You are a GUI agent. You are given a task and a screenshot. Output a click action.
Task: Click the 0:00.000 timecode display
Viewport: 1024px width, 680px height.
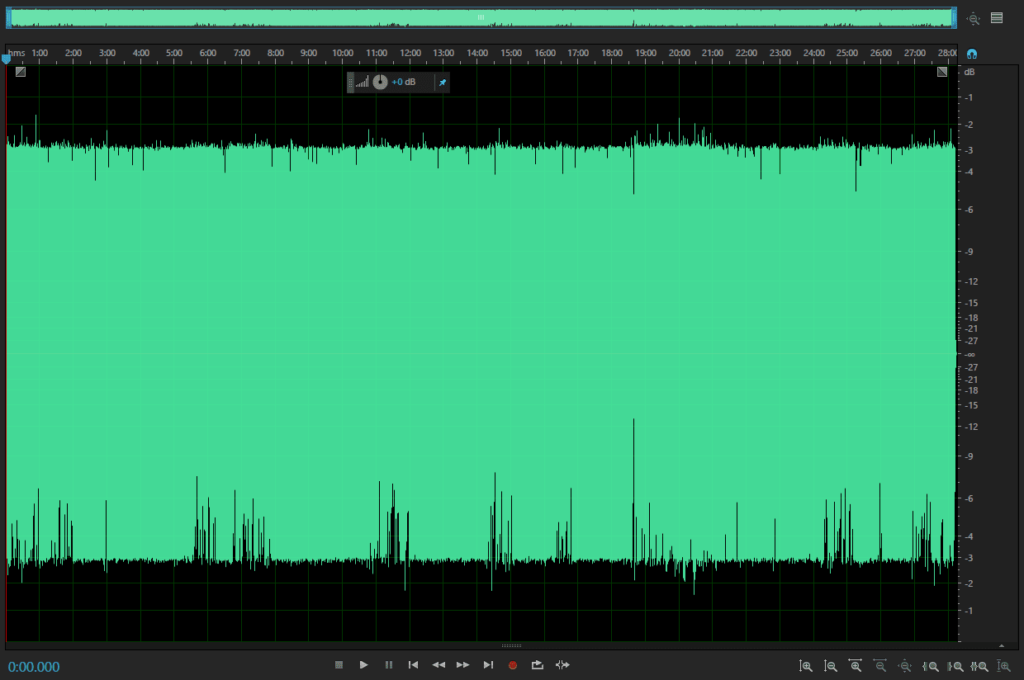coord(34,667)
